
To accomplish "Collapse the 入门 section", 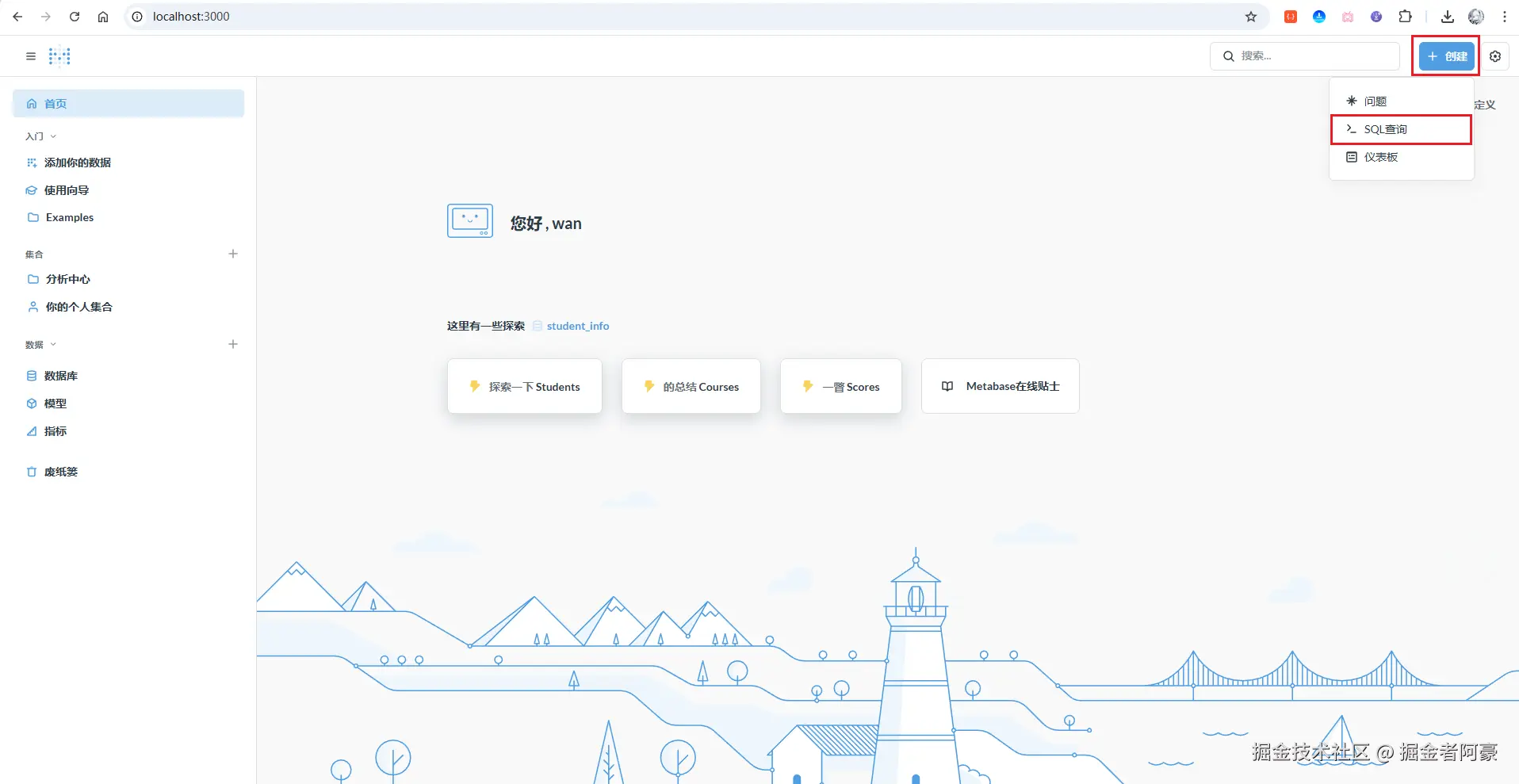I will click(x=41, y=136).
